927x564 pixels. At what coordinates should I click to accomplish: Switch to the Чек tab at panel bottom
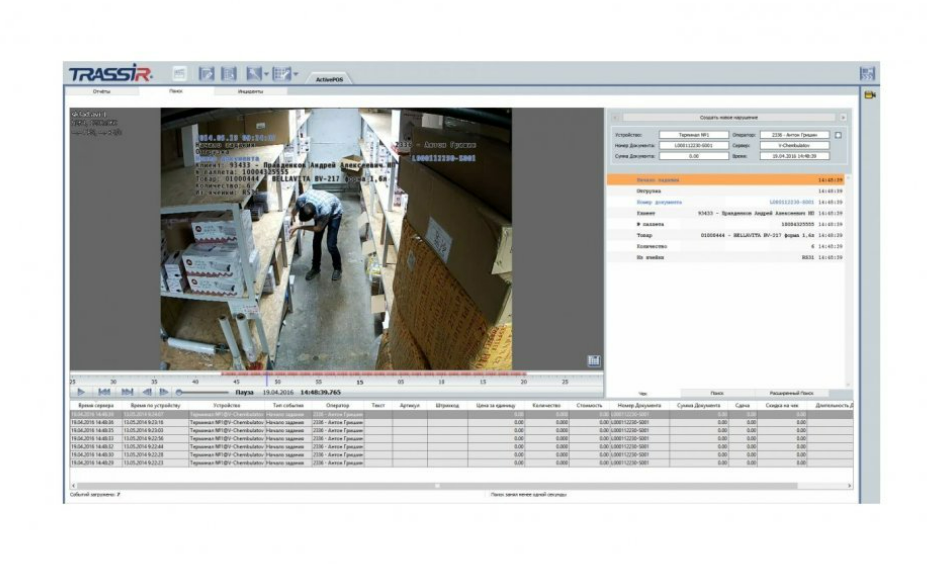(x=643, y=393)
